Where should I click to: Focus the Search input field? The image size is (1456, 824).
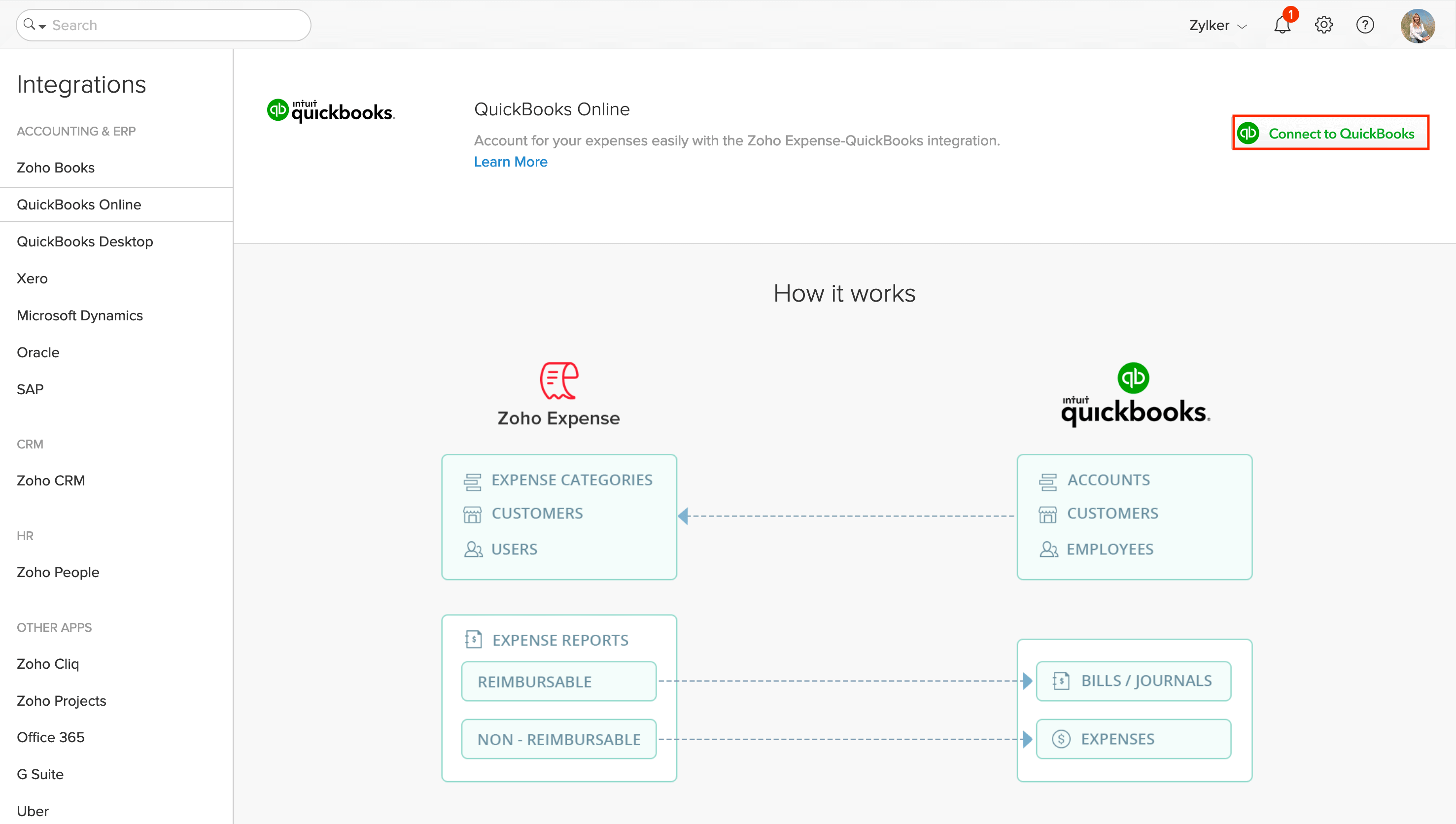tap(164, 25)
